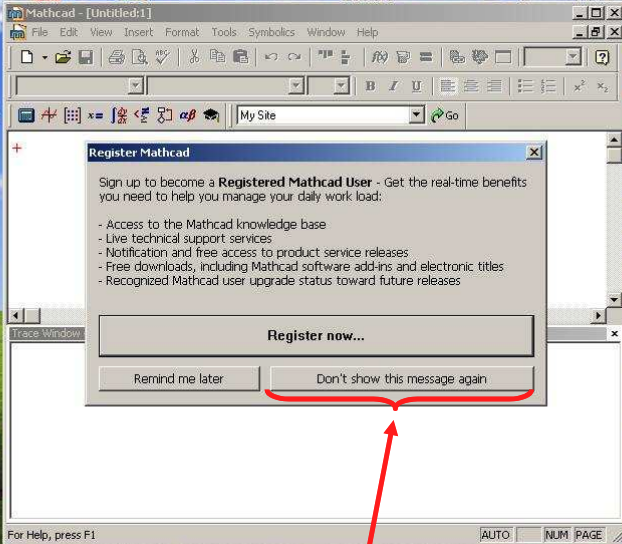The height and width of the screenshot is (544, 622).
Task: Expand the zoom level dropdown
Action: (572, 58)
